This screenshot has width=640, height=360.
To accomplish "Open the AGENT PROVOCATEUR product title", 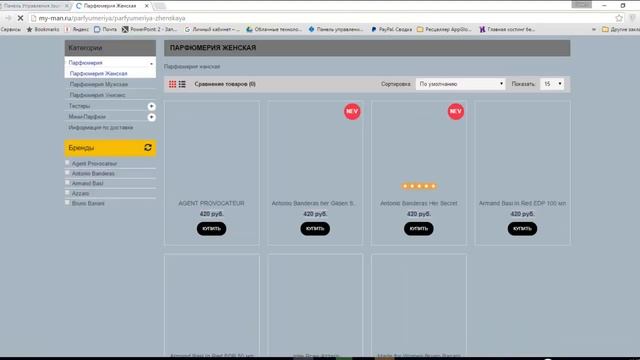I will pos(211,203).
